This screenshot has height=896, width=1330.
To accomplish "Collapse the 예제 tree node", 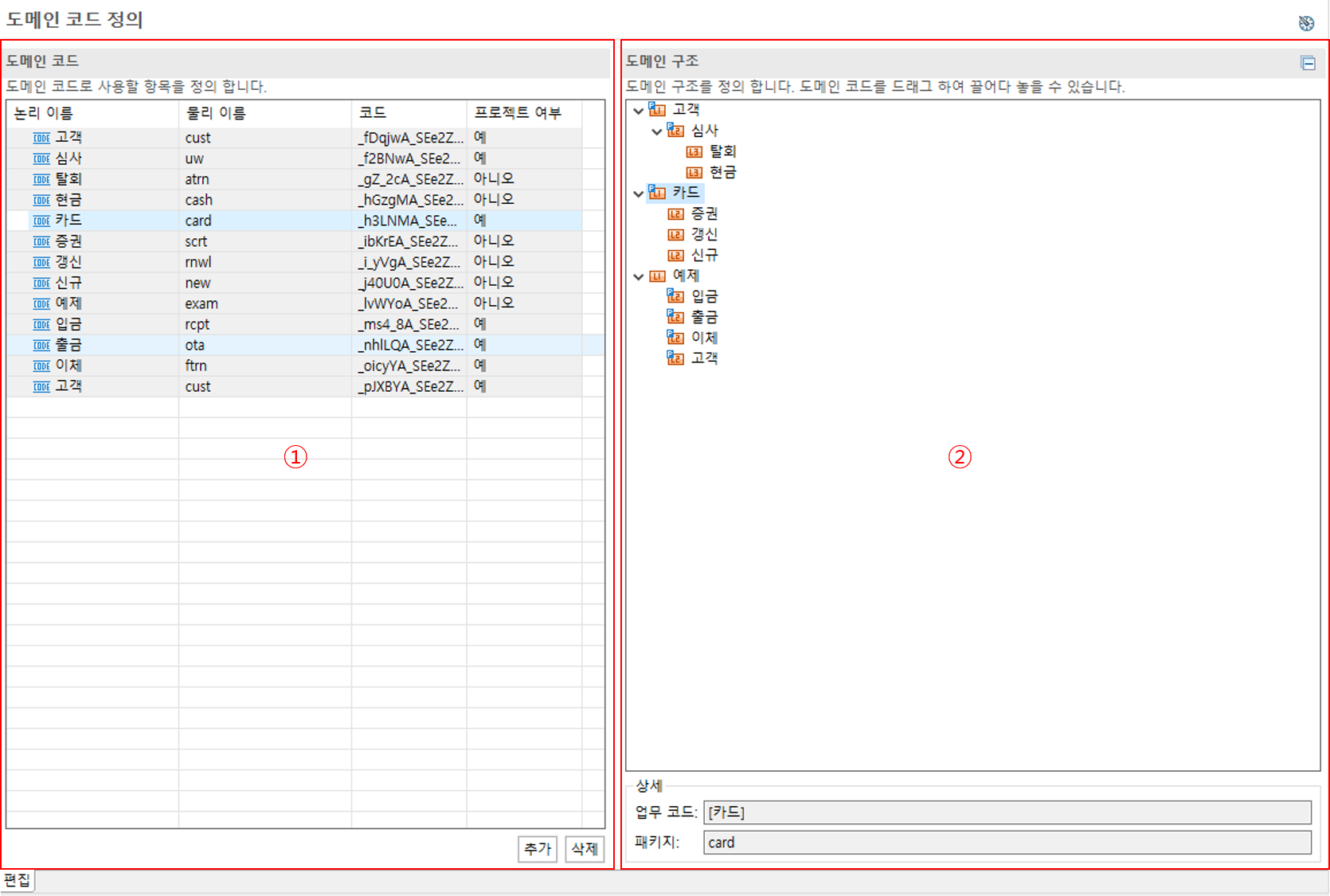I will [639, 276].
